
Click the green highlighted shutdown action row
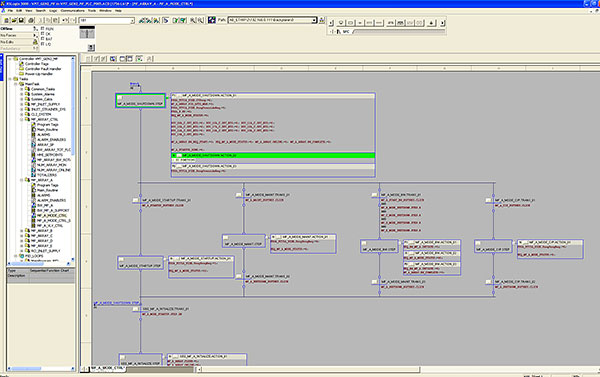click(x=273, y=155)
